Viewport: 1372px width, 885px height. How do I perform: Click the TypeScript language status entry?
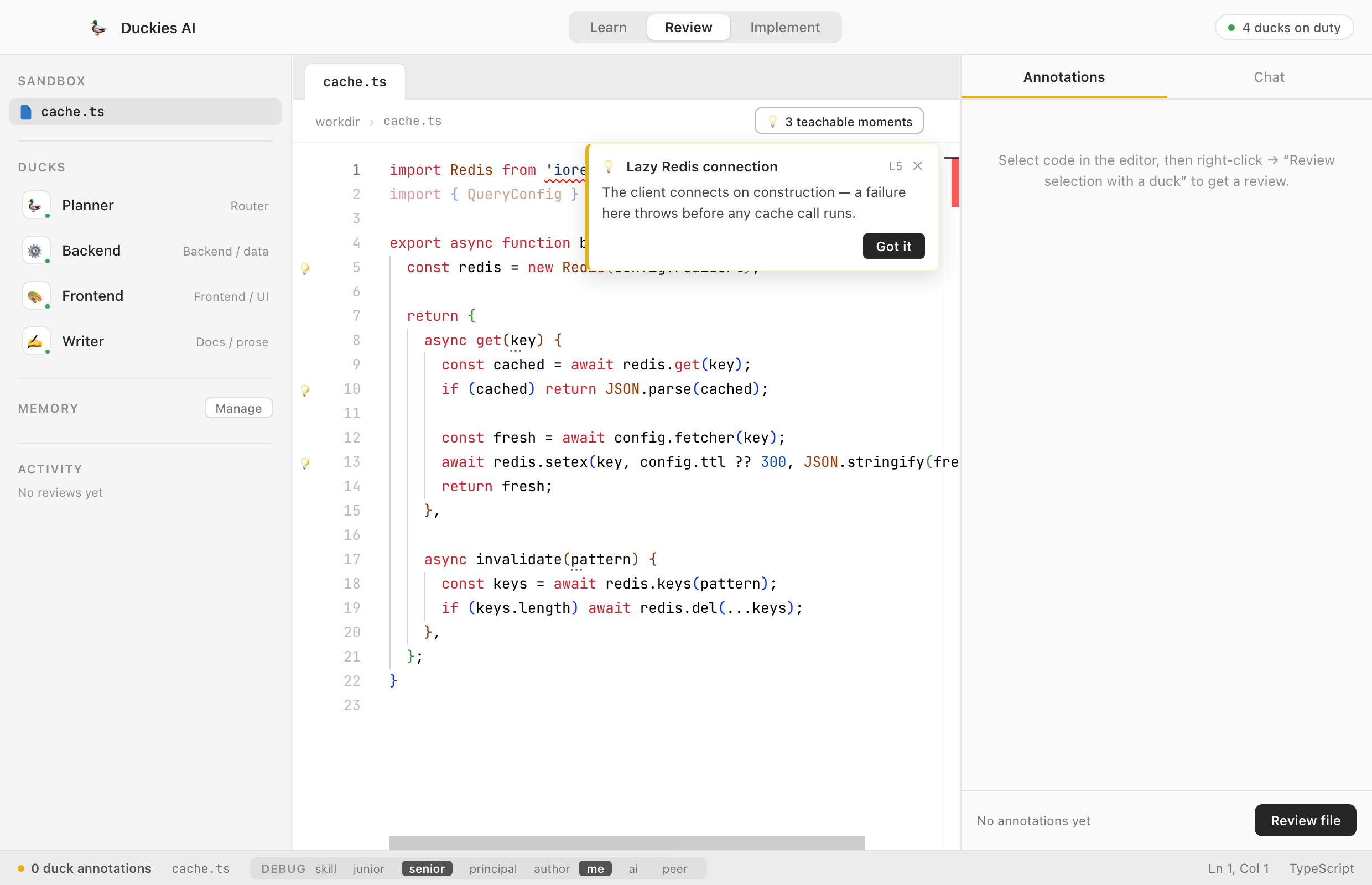pos(1321,868)
